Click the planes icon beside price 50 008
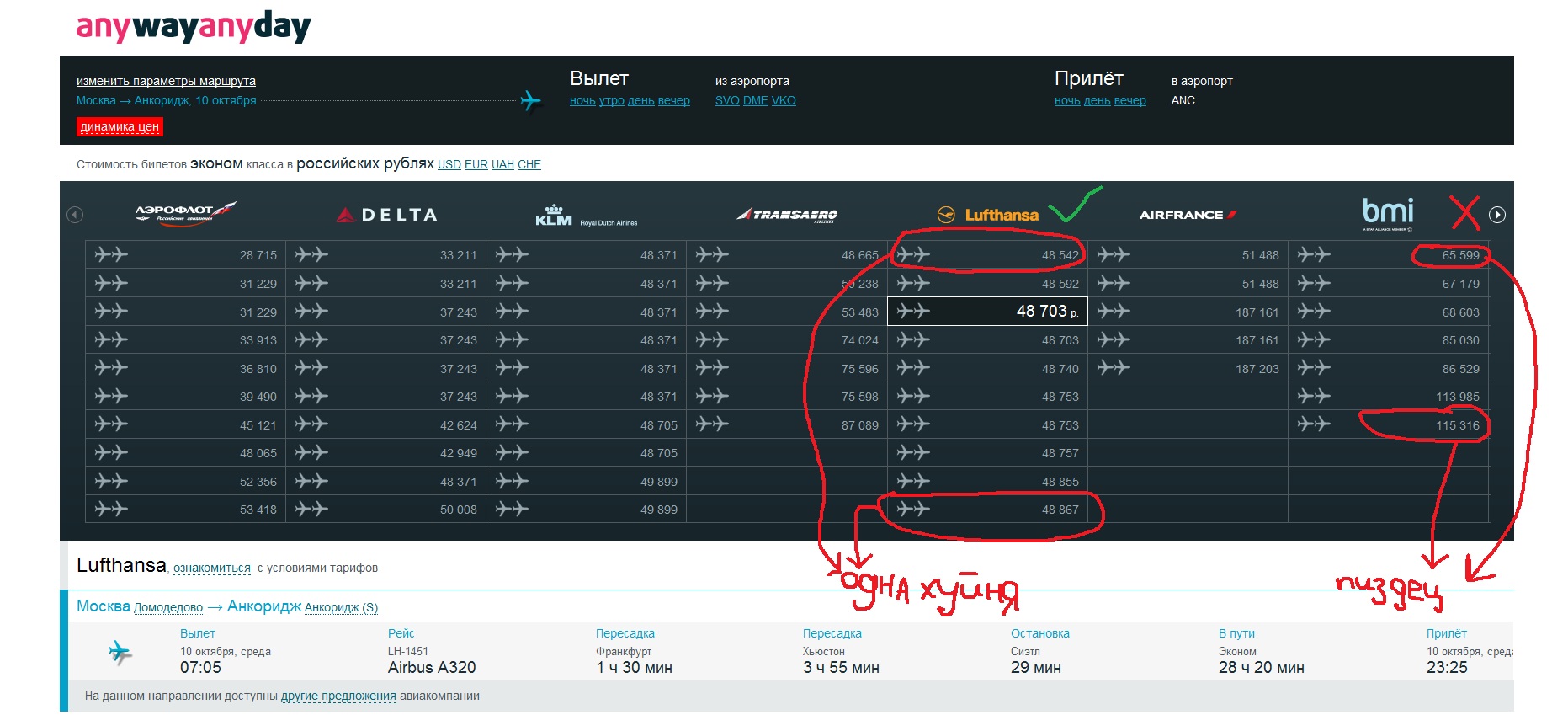This screenshot has width=1568, height=715. (x=311, y=509)
